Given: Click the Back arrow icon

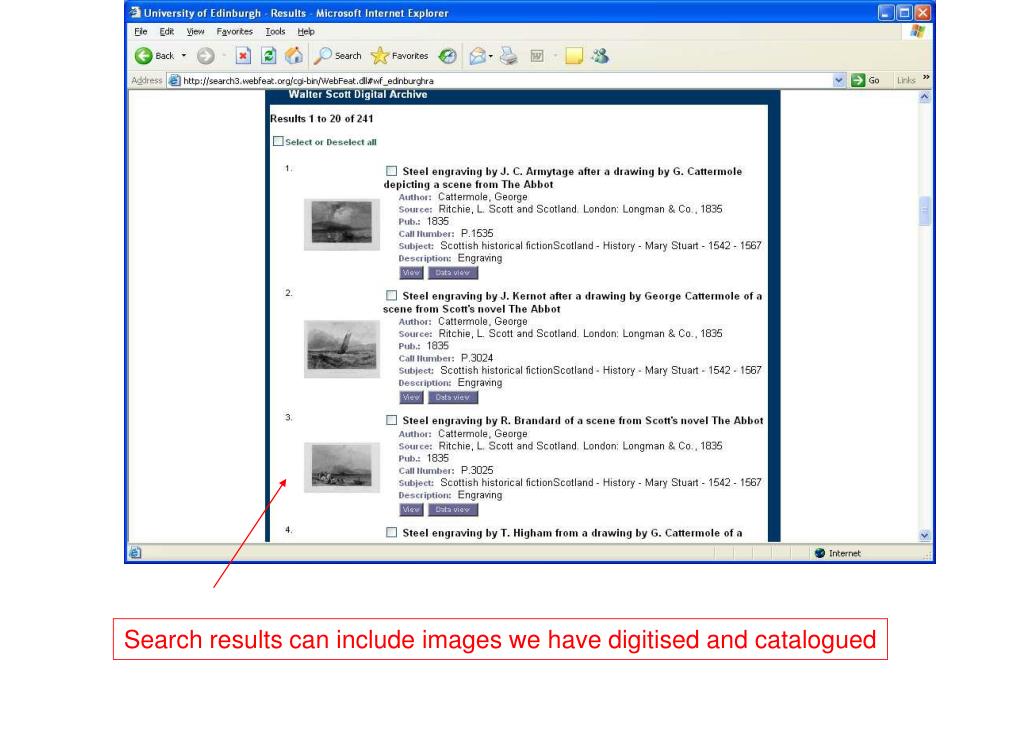Looking at the screenshot, I should point(143,56).
